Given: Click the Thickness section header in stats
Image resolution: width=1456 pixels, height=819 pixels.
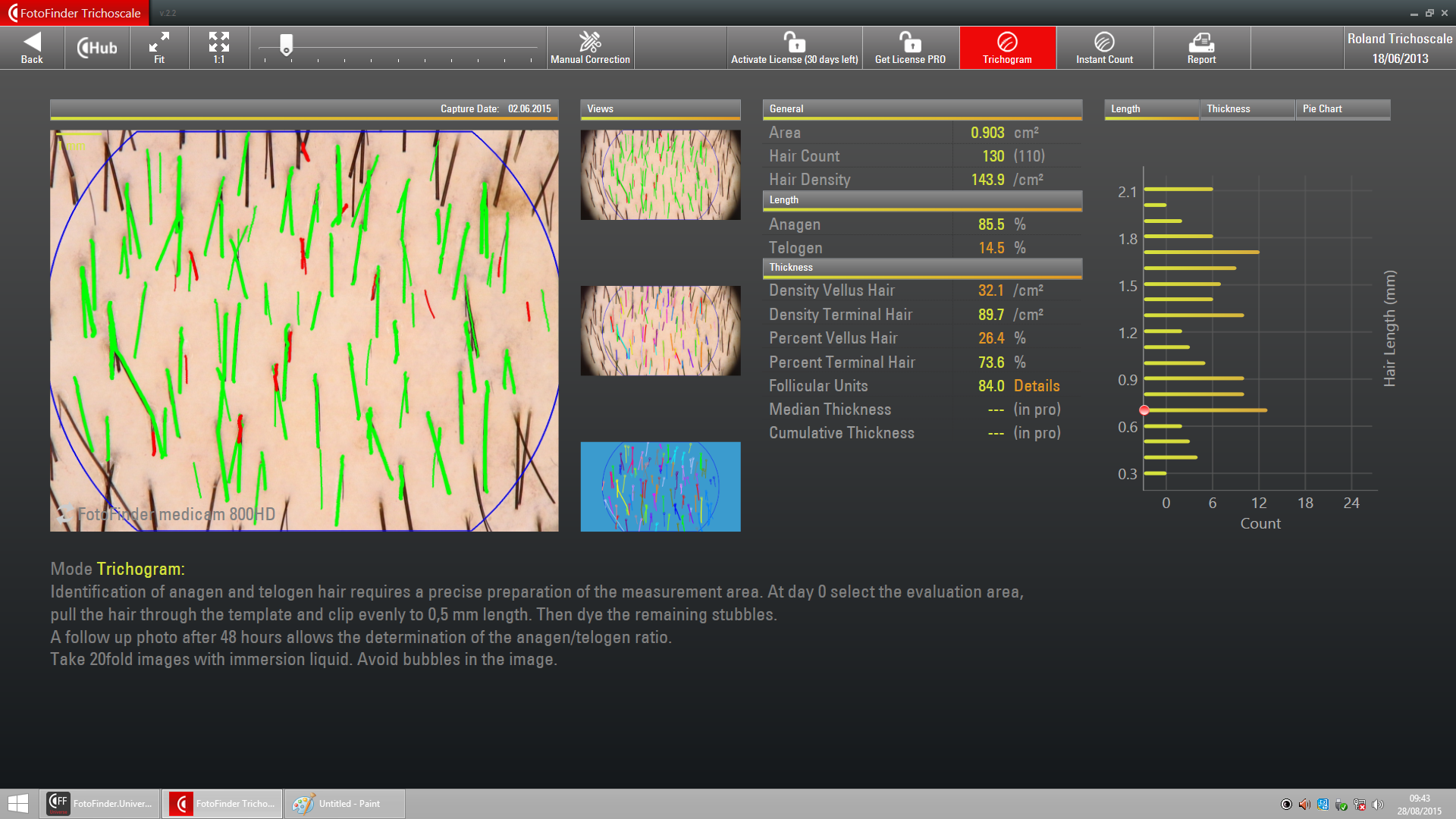Looking at the screenshot, I should 922,268.
